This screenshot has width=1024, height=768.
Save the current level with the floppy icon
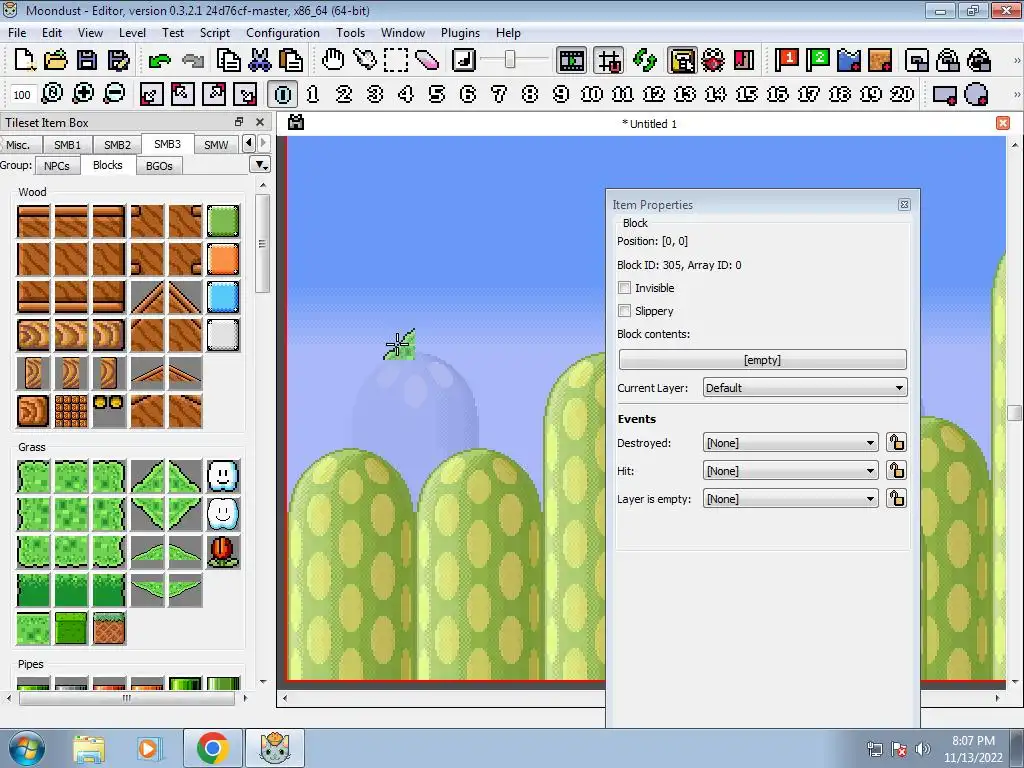tap(87, 60)
